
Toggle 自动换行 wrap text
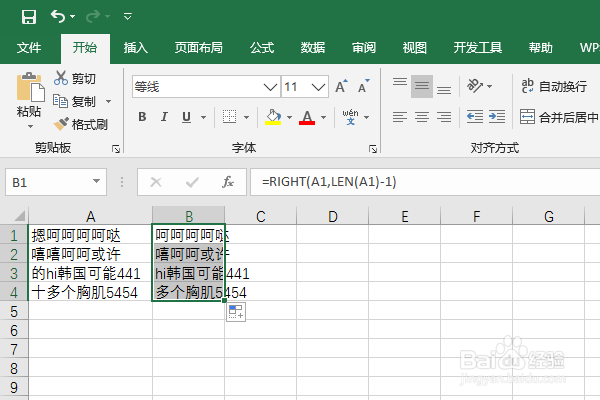coord(554,86)
